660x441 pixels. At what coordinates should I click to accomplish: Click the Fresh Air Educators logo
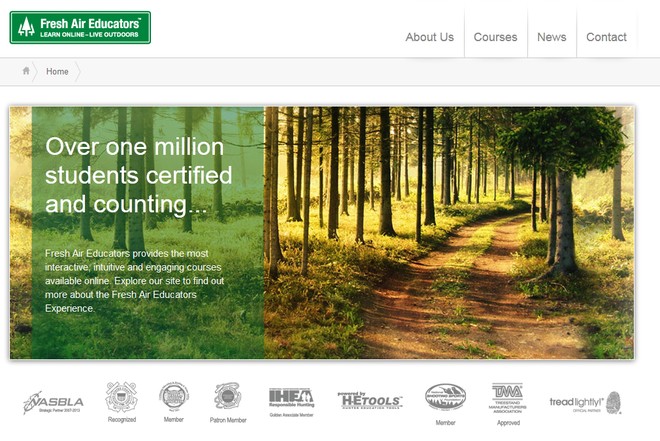(x=80, y=28)
